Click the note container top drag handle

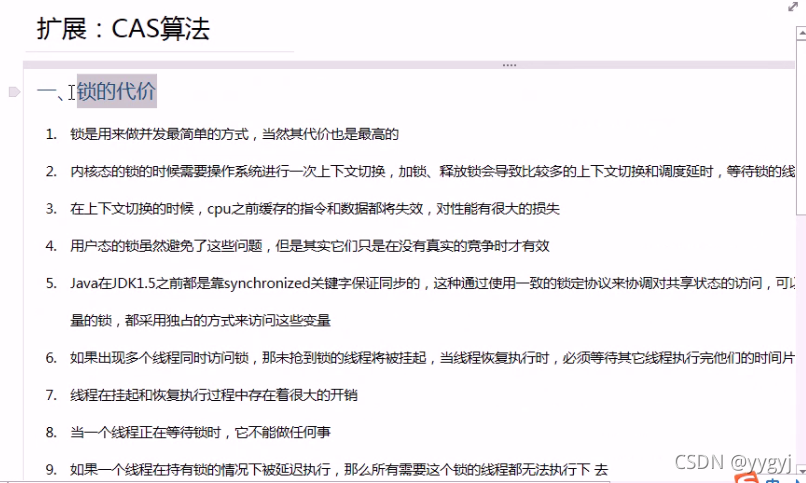[x=509, y=65]
